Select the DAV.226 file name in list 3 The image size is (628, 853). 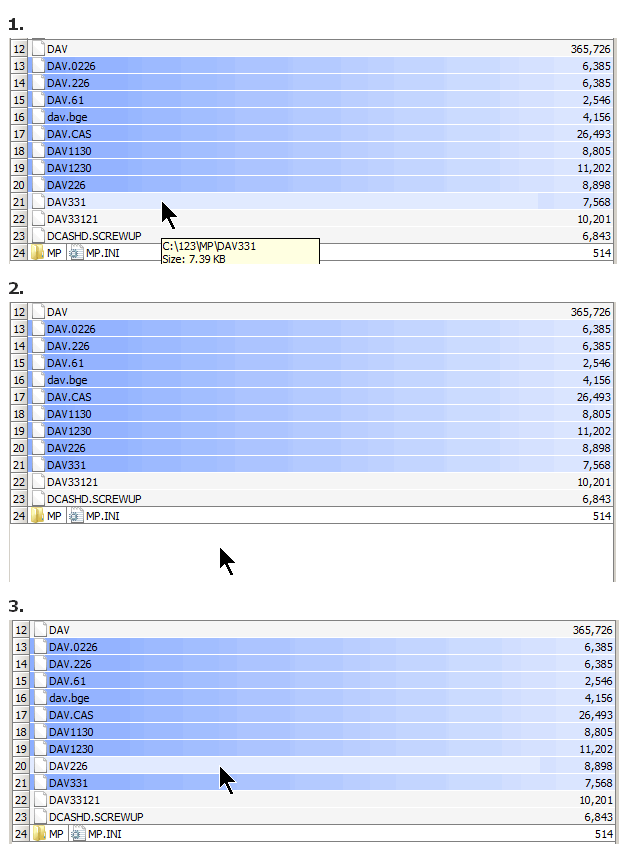click(x=70, y=664)
